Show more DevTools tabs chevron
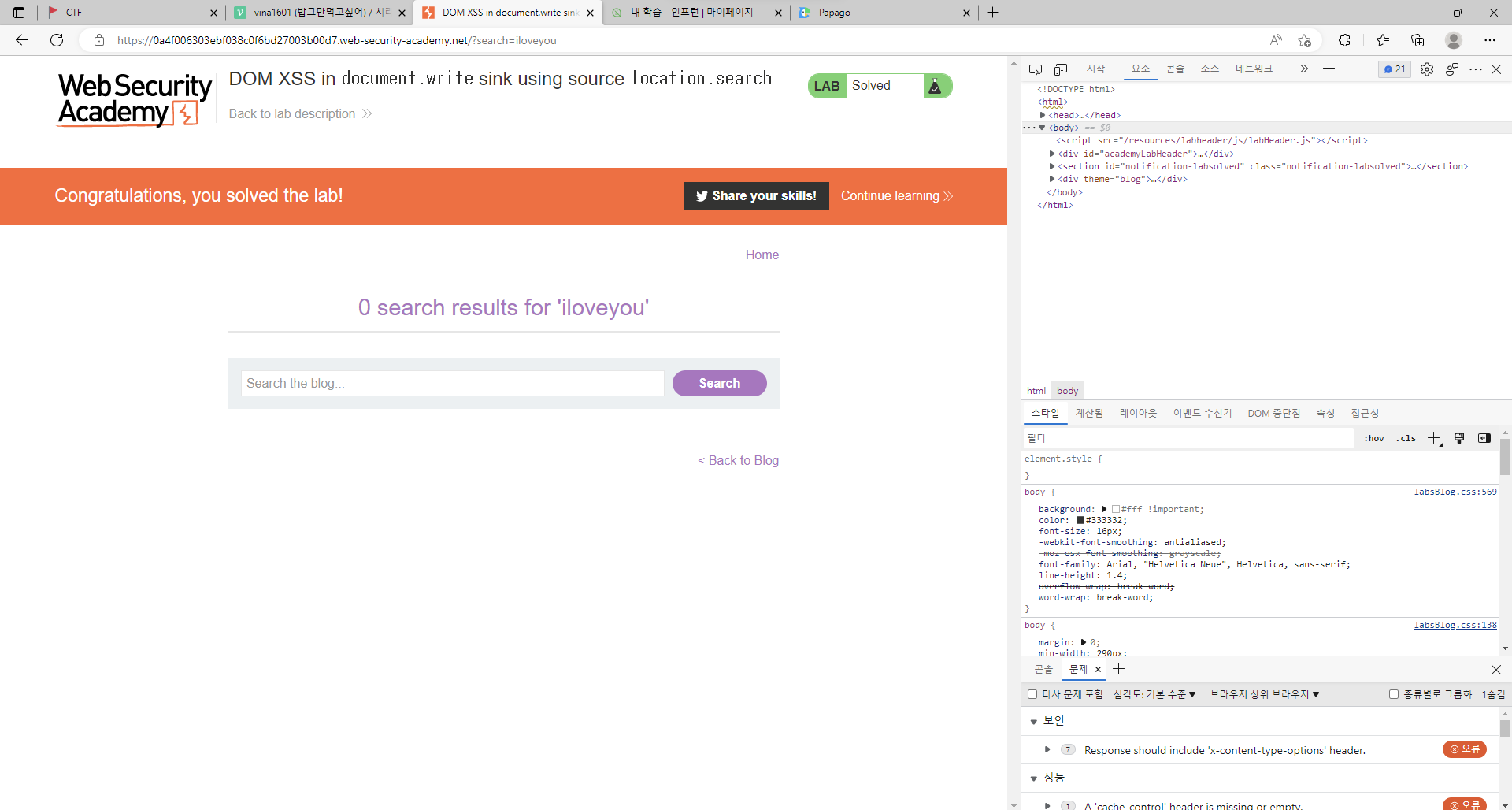Viewport: 1512px width, 810px height. (x=1304, y=69)
